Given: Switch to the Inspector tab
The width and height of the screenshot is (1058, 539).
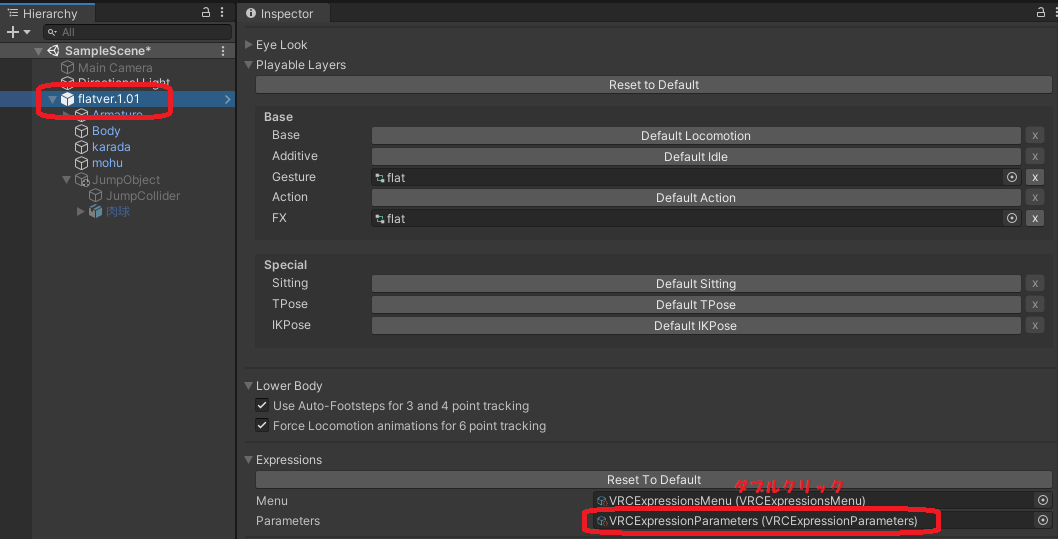Looking at the screenshot, I should 281,13.
